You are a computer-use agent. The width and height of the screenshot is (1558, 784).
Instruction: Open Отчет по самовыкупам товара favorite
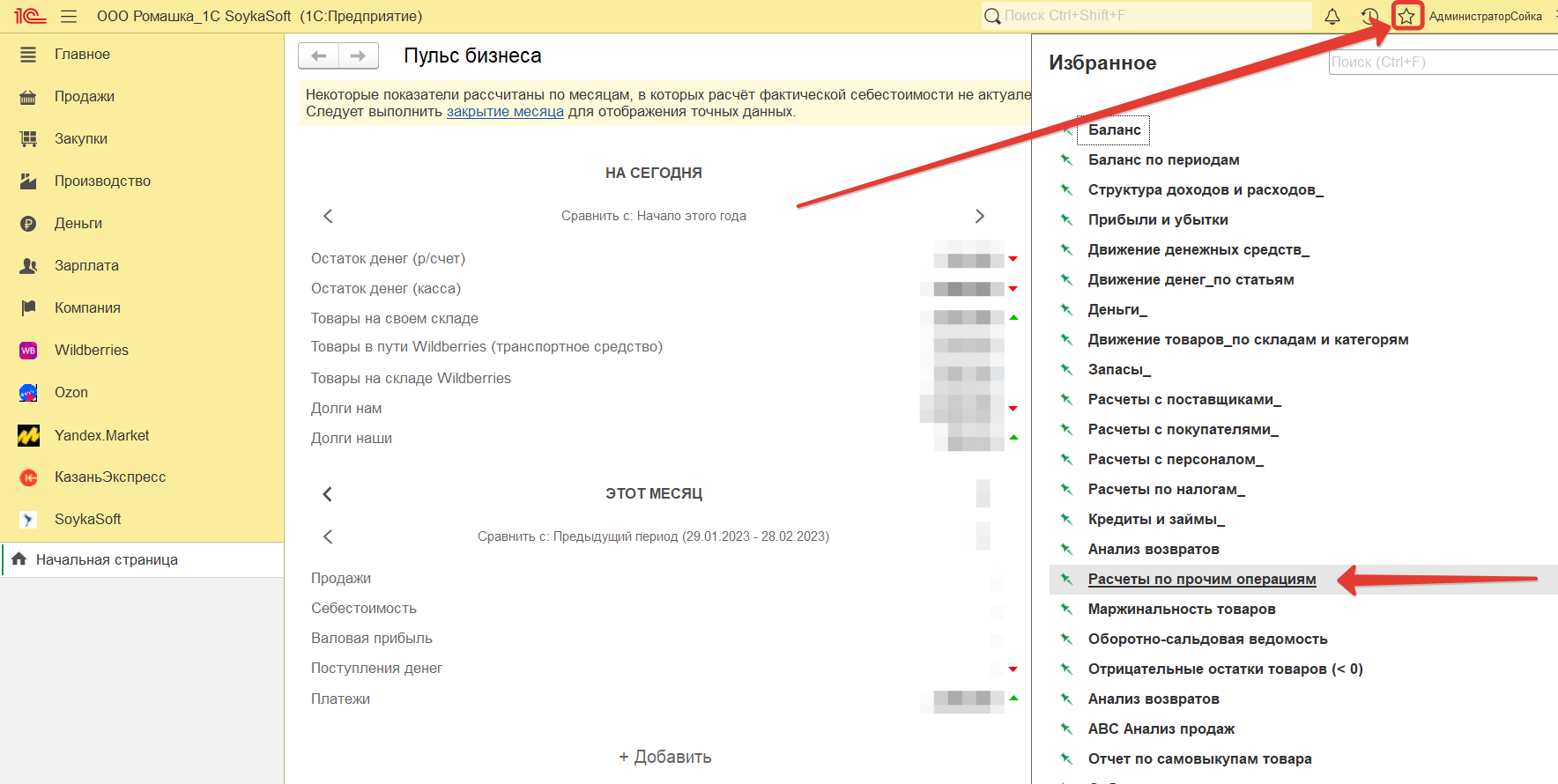click(x=1200, y=759)
